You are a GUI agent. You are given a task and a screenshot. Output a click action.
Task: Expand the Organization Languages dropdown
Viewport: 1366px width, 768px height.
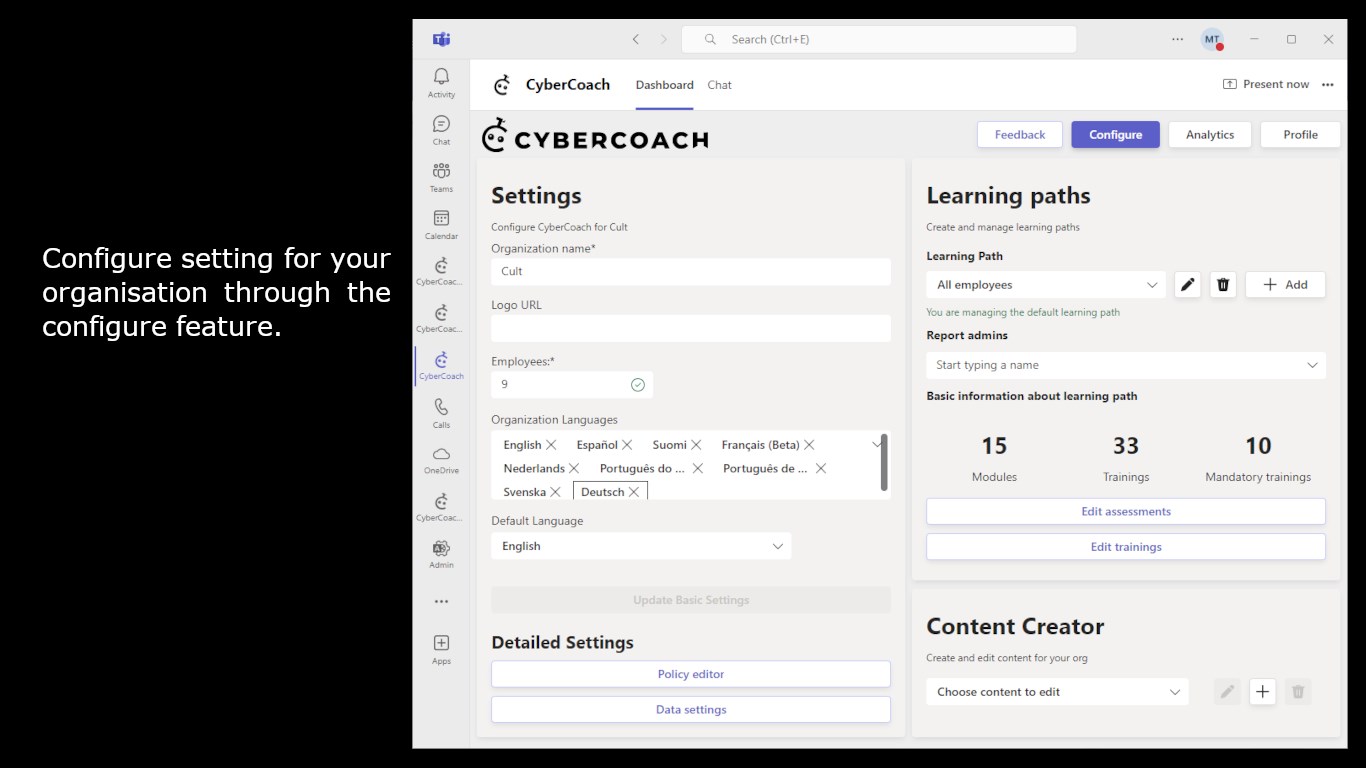(x=876, y=444)
